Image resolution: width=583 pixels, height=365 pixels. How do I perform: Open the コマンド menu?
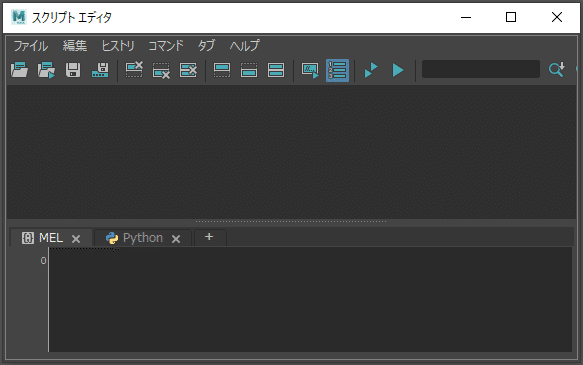tap(166, 46)
